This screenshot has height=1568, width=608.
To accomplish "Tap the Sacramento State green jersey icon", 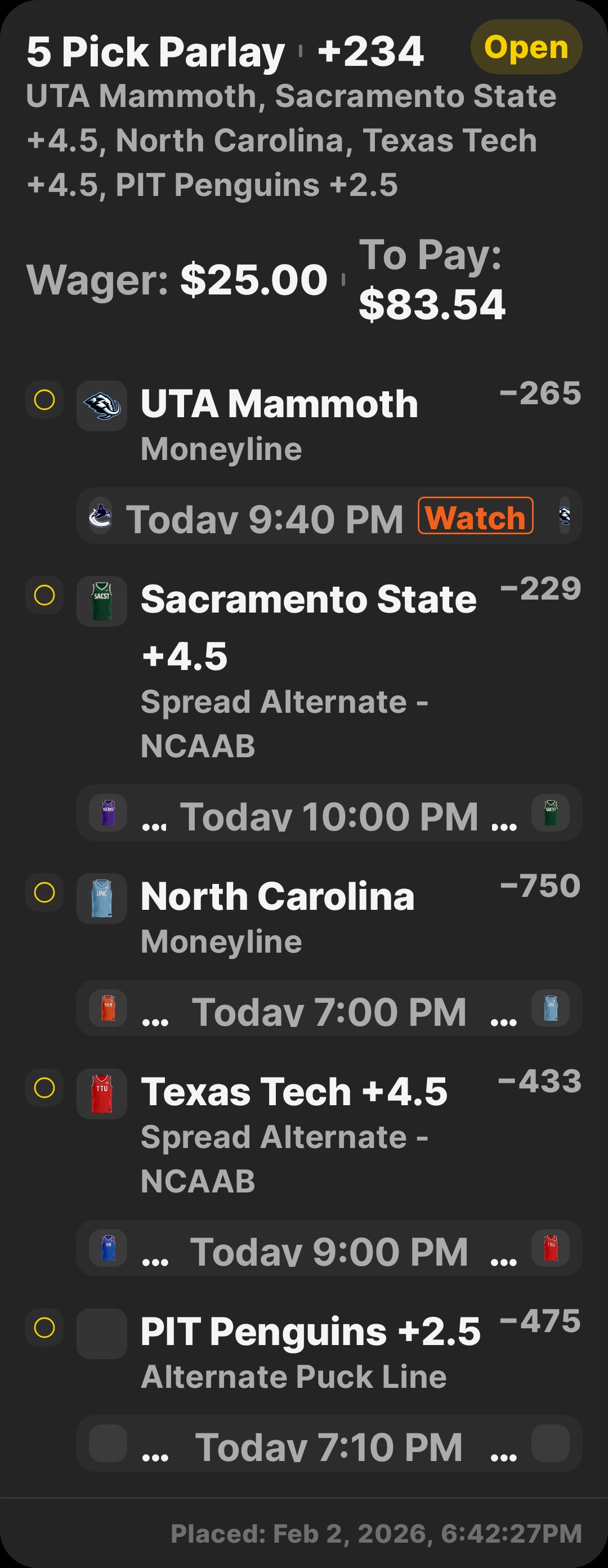I will coord(102,601).
